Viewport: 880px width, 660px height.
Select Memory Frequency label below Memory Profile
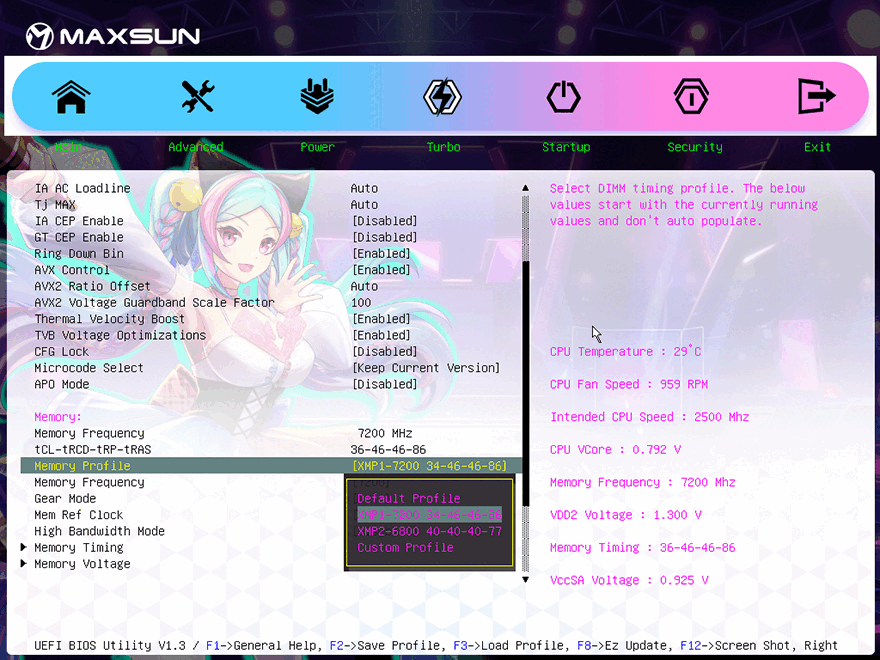(89, 482)
